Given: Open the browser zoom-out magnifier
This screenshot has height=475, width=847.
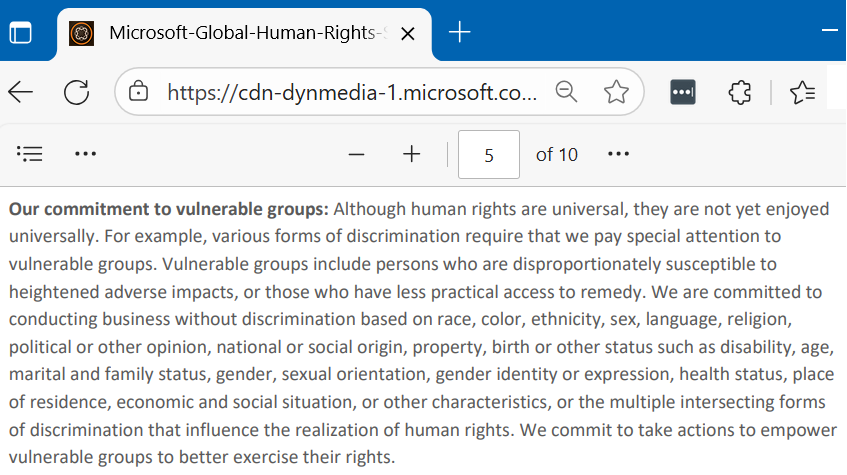Looking at the screenshot, I should (566, 91).
